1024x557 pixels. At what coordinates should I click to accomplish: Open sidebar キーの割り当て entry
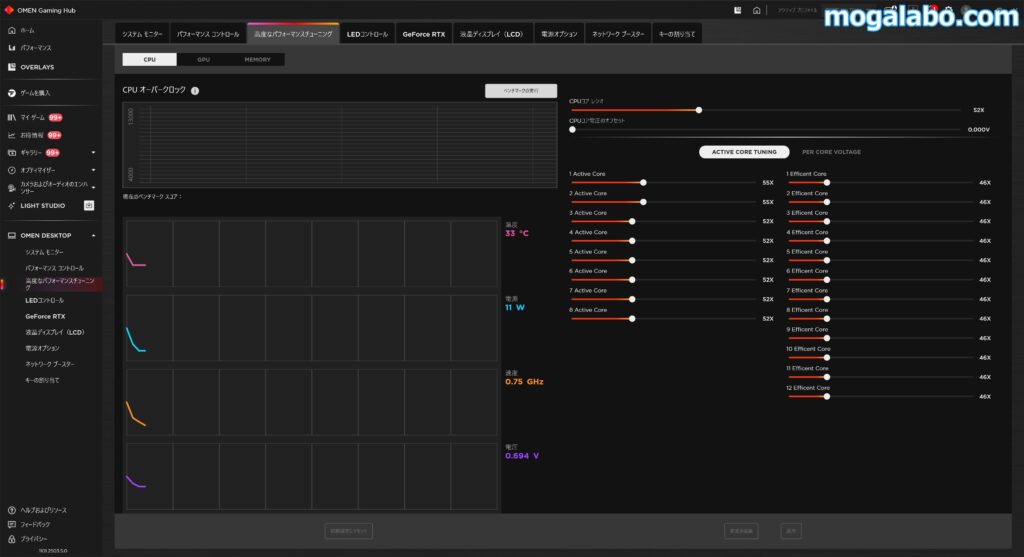(x=42, y=380)
